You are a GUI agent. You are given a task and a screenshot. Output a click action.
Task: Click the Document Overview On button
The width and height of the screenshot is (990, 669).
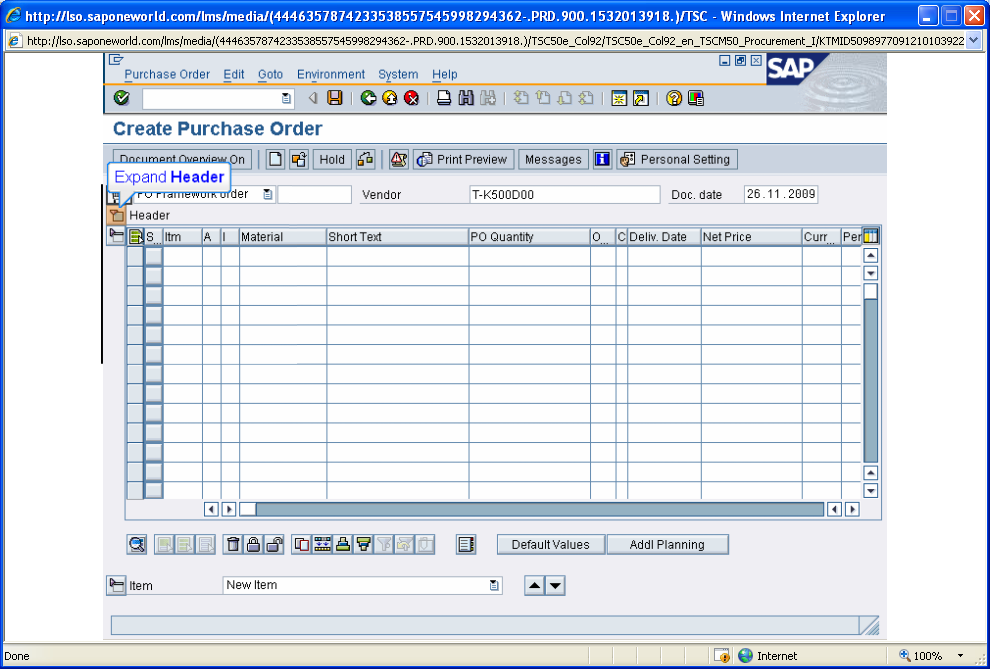click(182, 159)
